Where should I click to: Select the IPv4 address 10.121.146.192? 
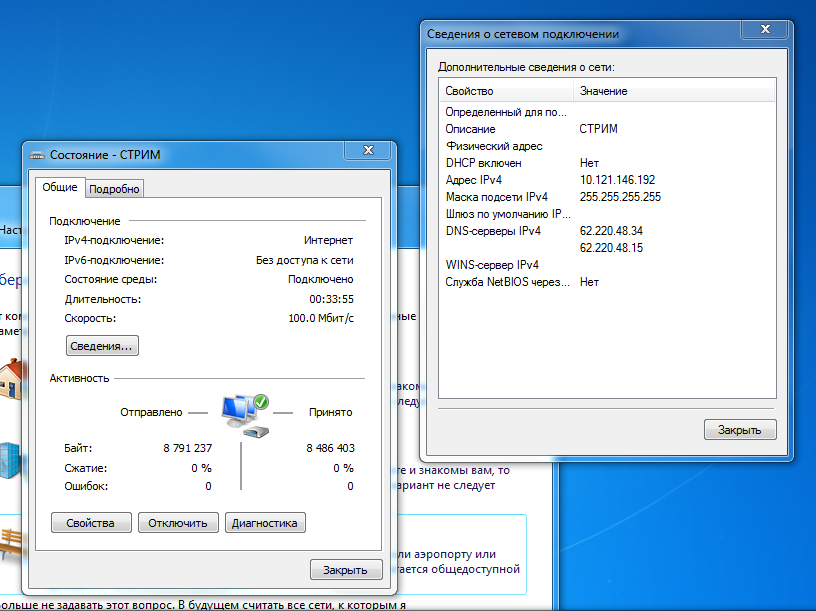[618, 180]
